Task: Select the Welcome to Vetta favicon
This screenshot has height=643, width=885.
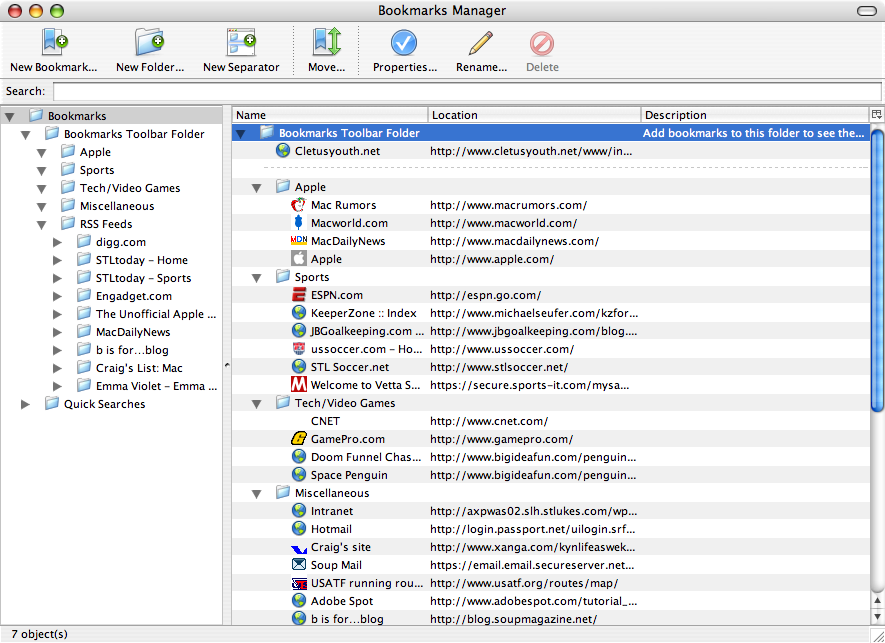Action: click(299, 385)
